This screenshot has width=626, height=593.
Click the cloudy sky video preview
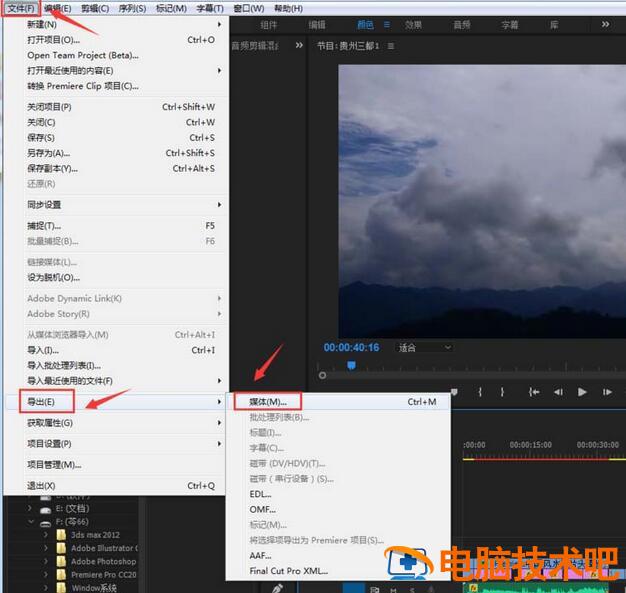[x=482, y=202]
